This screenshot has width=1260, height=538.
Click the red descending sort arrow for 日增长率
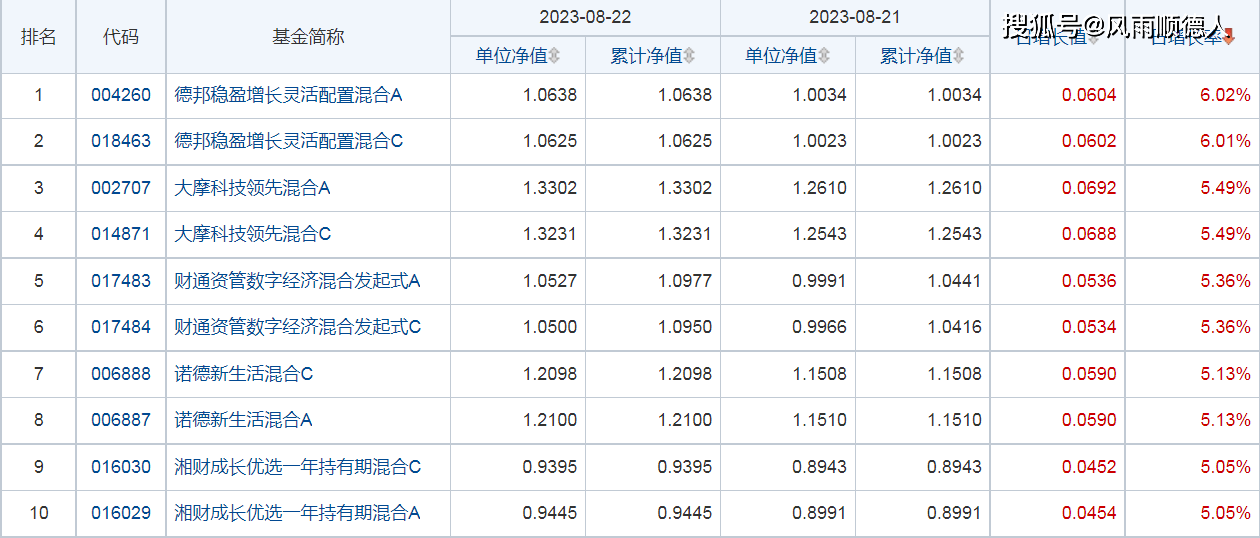[x=1229, y=38]
